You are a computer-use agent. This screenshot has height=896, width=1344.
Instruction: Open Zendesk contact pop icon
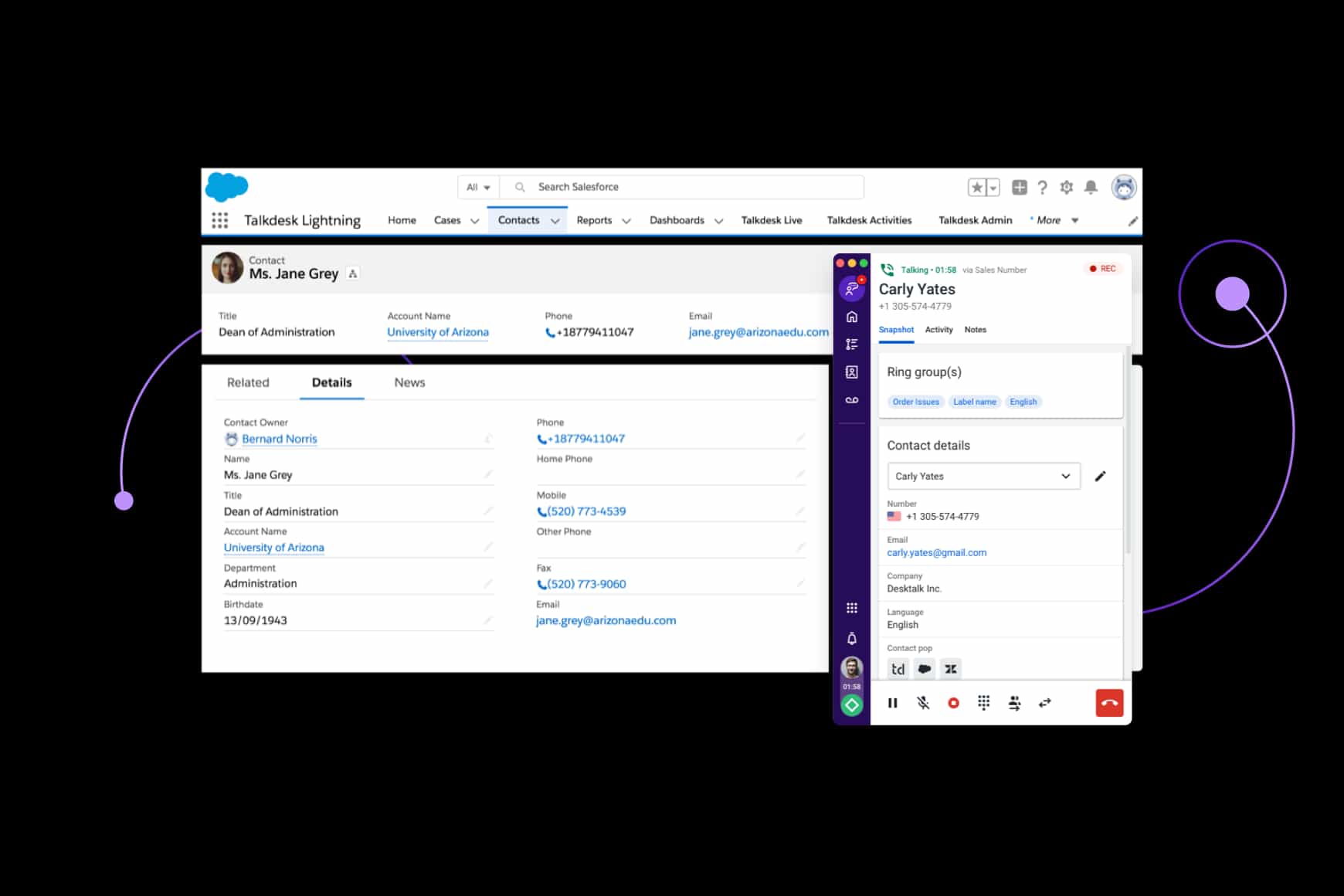coord(951,669)
